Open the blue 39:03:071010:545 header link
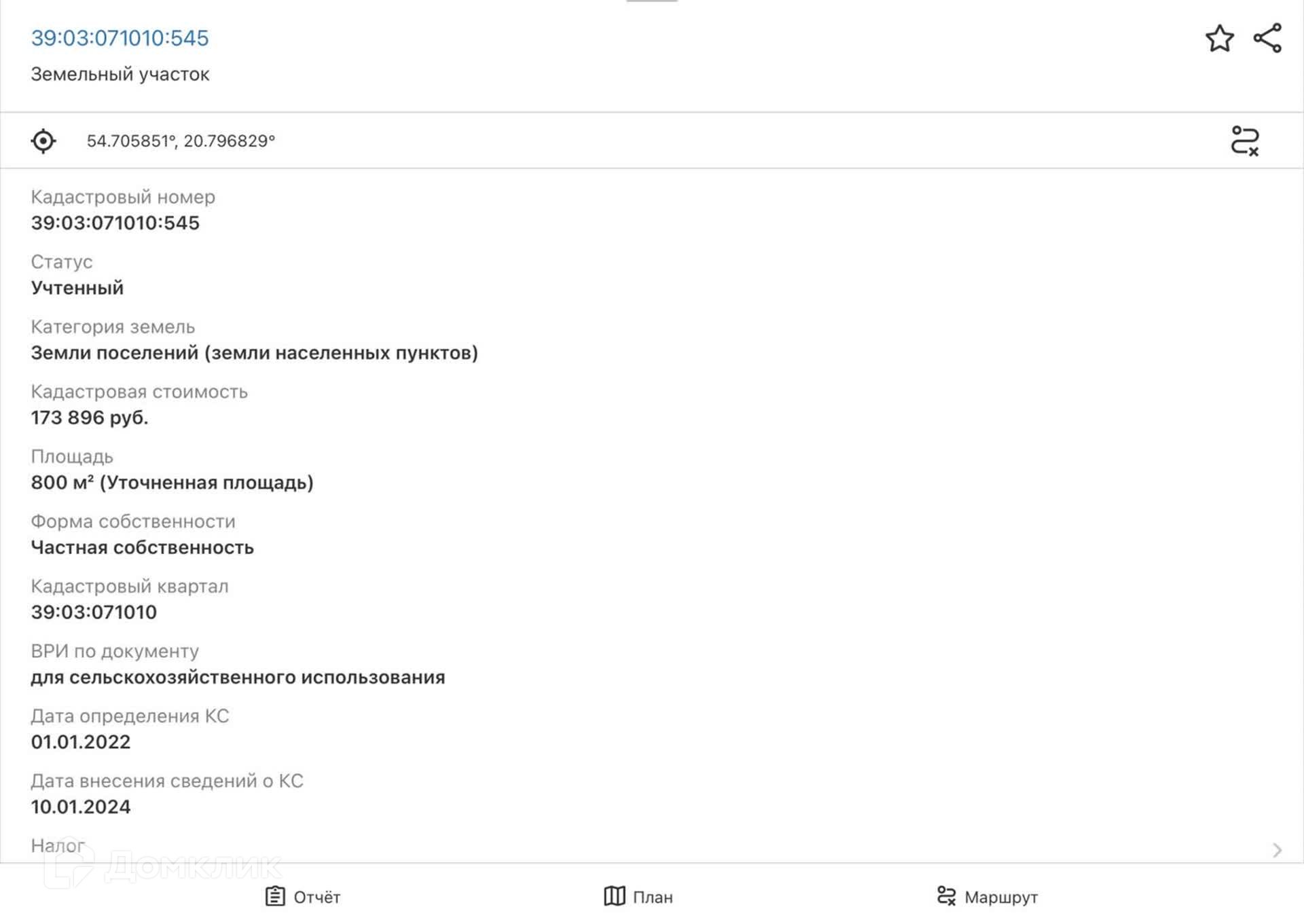 click(120, 38)
